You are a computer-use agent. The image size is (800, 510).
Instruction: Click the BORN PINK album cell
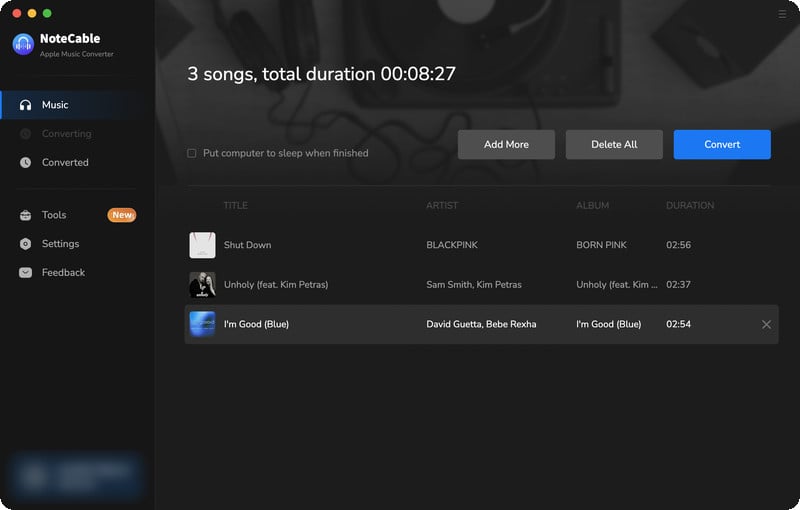602,245
